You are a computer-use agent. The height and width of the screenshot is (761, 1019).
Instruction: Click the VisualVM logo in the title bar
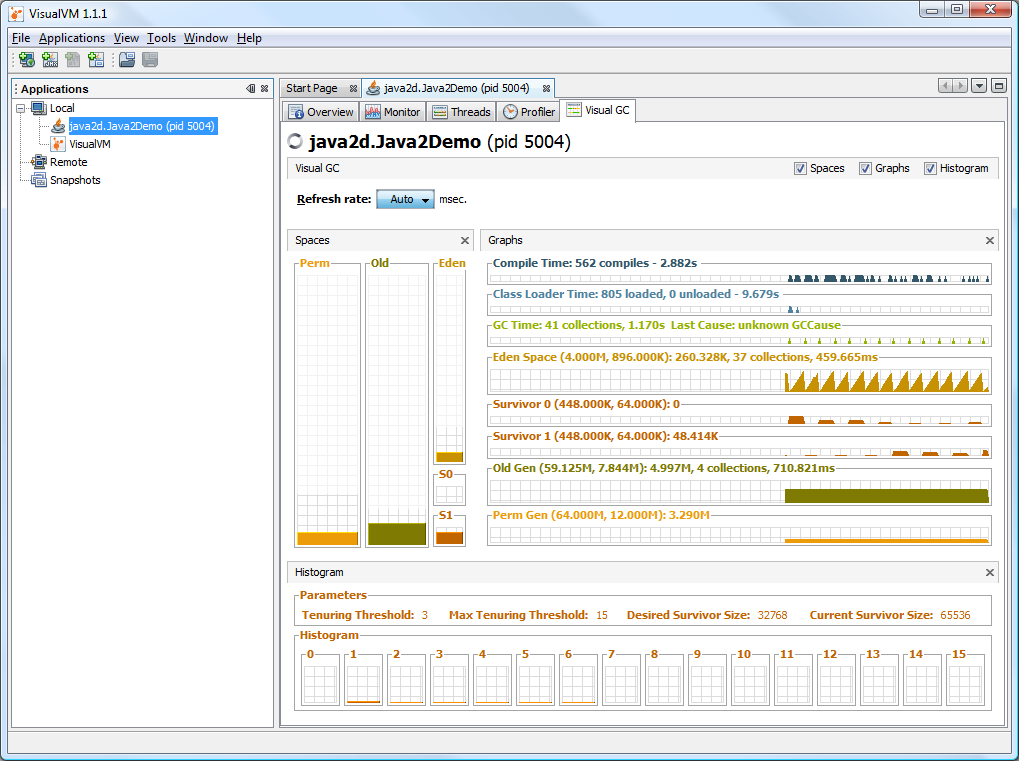(x=16, y=14)
